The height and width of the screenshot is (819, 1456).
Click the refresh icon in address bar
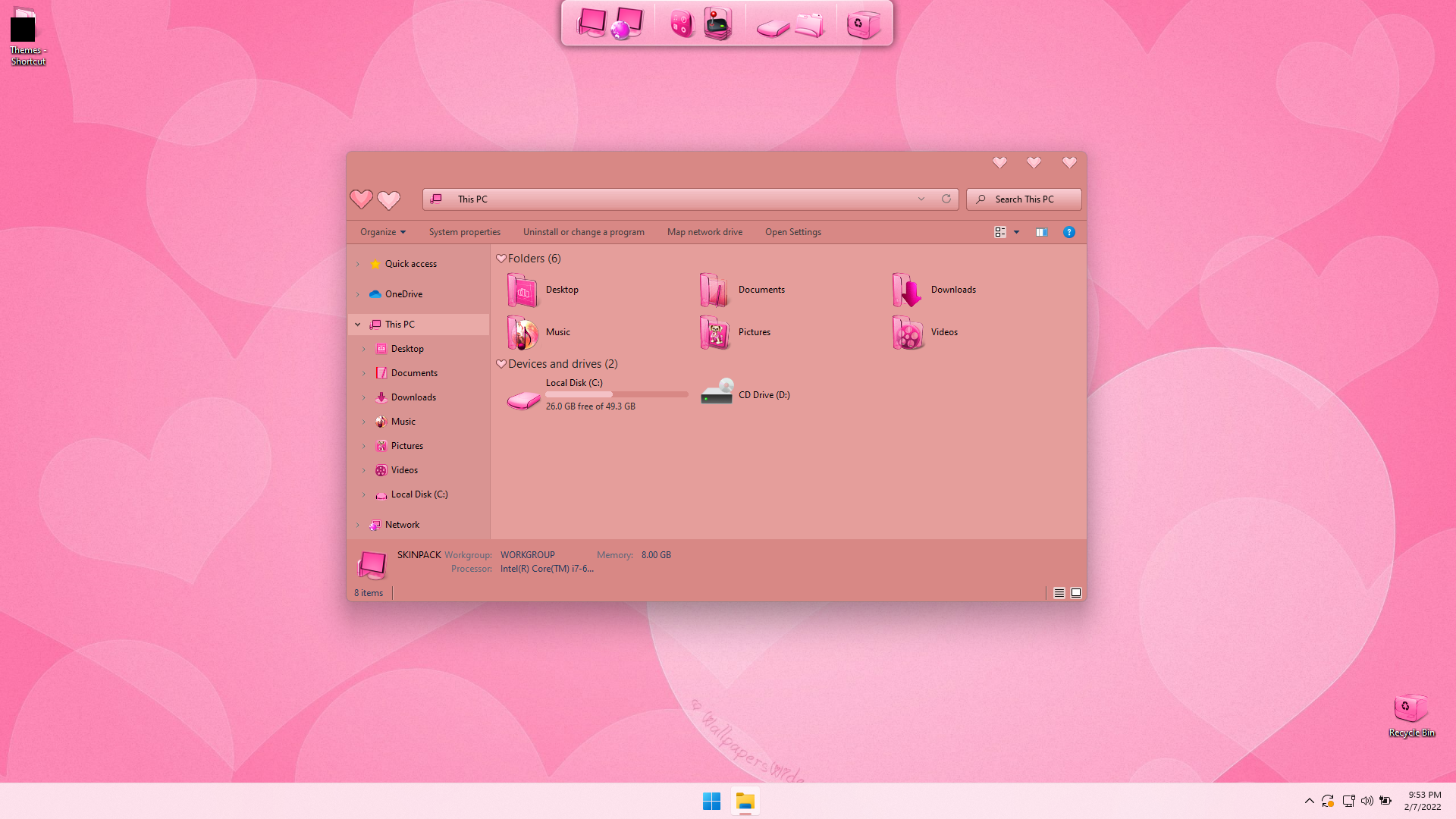click(946, 199)
